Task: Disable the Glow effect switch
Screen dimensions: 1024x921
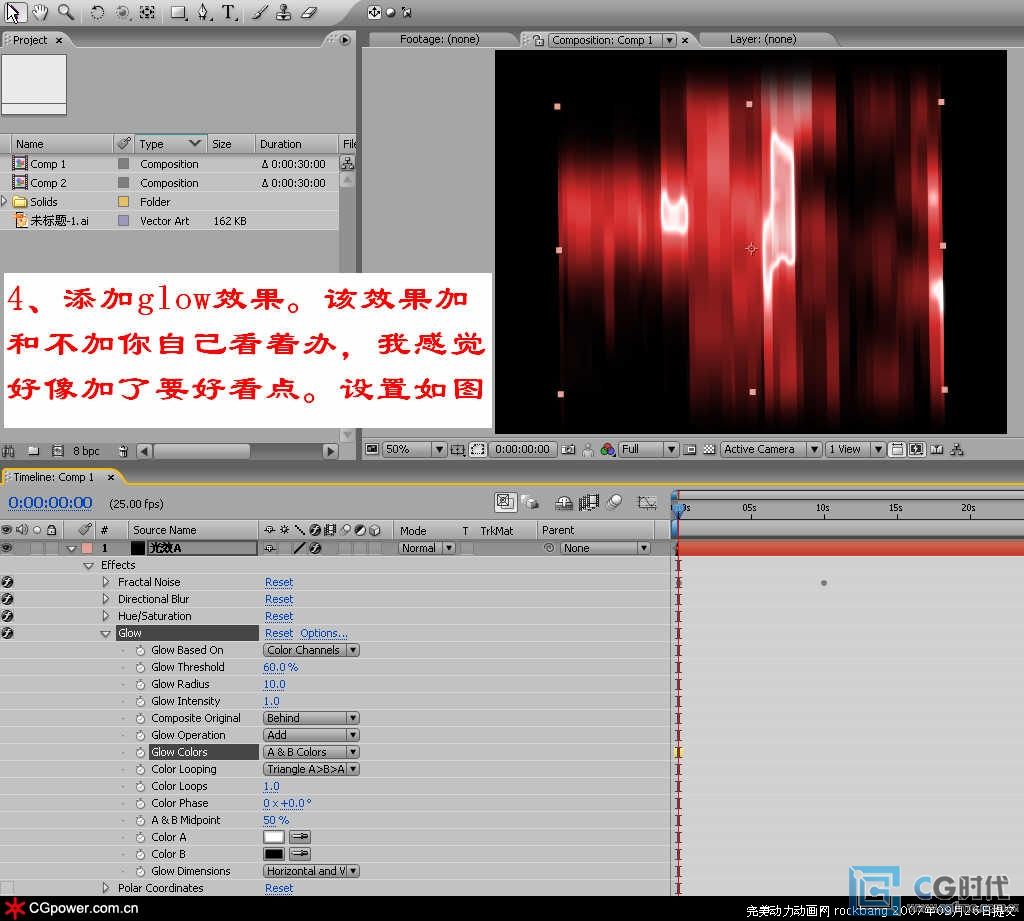Action: (x=7, y=633)
